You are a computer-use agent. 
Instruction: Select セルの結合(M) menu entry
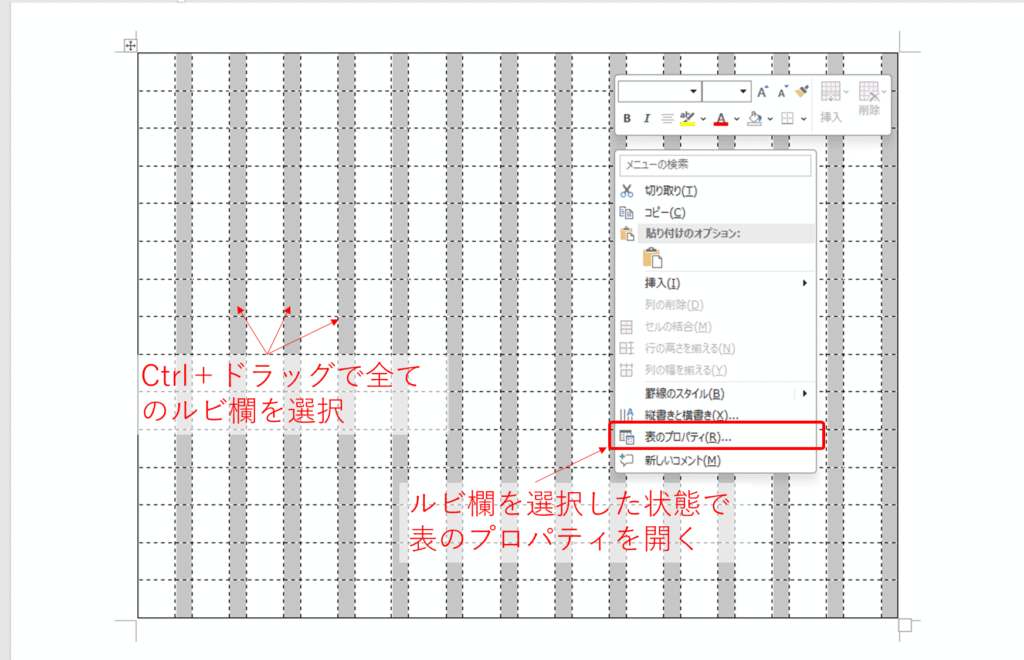tap(716, 326)
